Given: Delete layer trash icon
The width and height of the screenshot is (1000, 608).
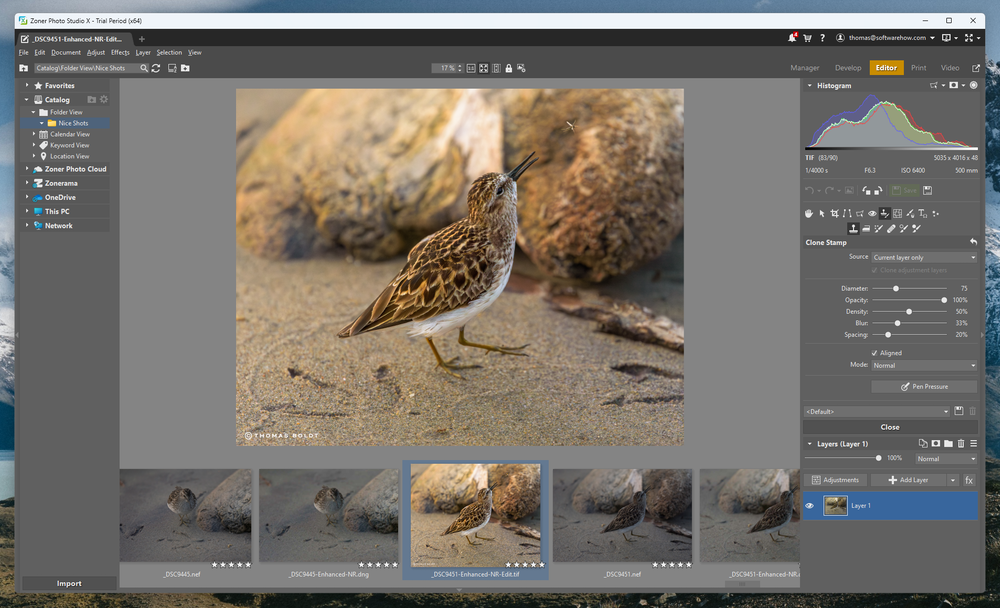Looking at the screenshot, I should (961, 443).
